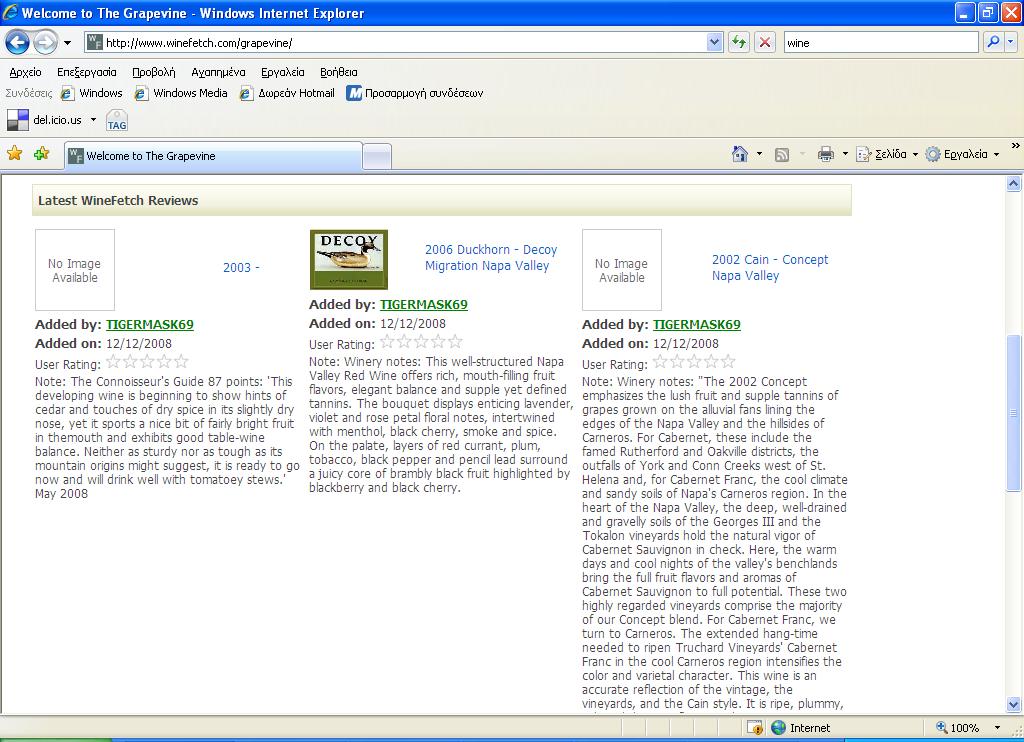The width and height of the screenshot is (1024, 742).
Task: Open '2006 Duckhorn - Decoy Migration' link
Action: click(x=490, y=257)
